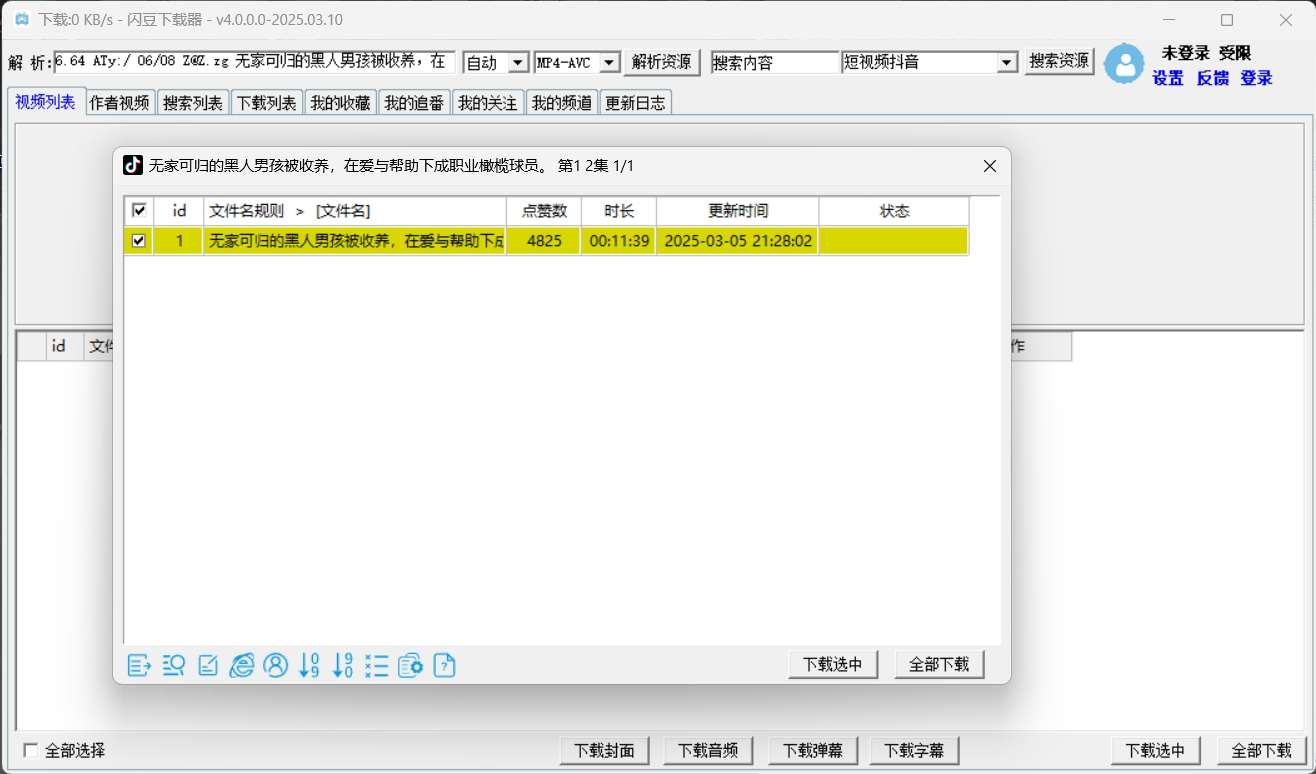Click the 2025-03-05 21:28:02 cell

click(x=738, y=241)
